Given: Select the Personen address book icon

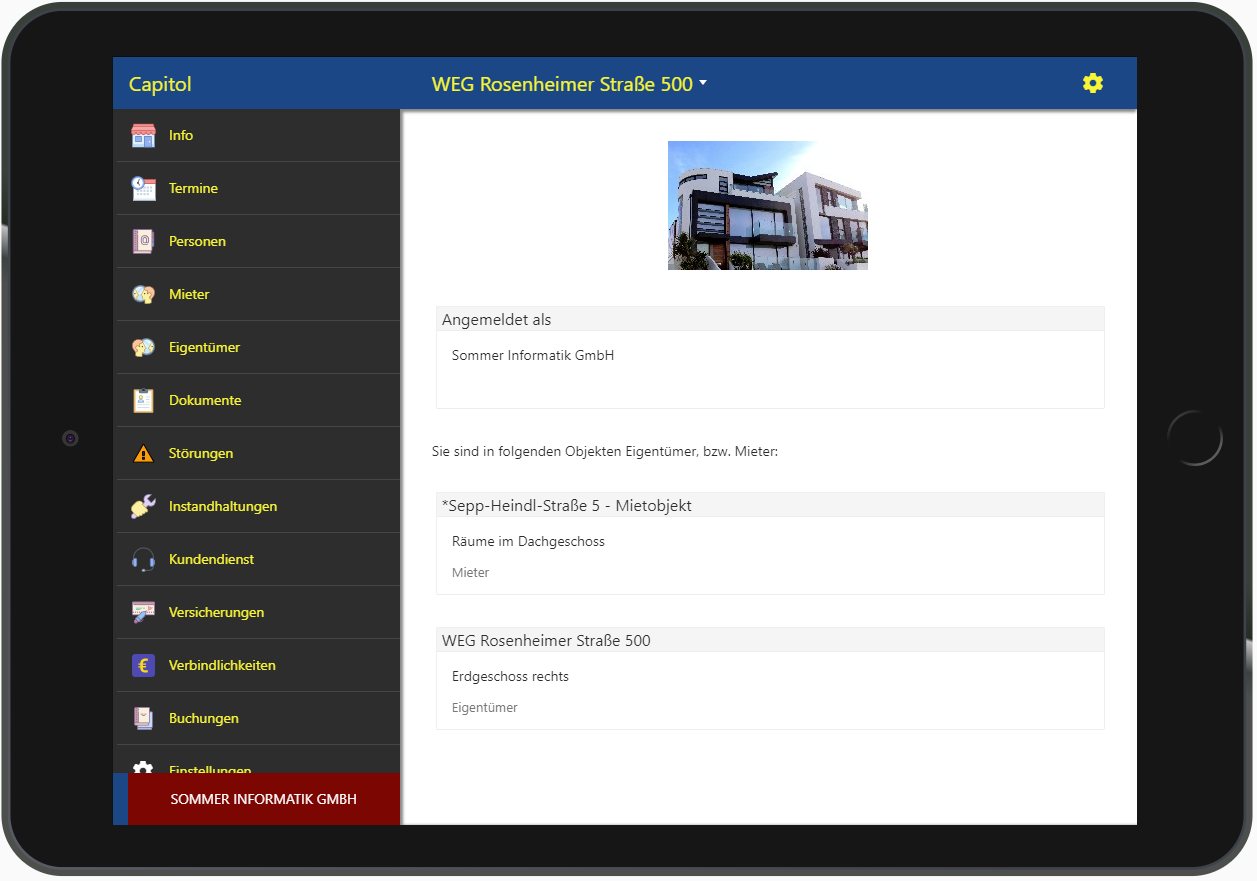Looking at the screenshot, I should tap(143, 242).
